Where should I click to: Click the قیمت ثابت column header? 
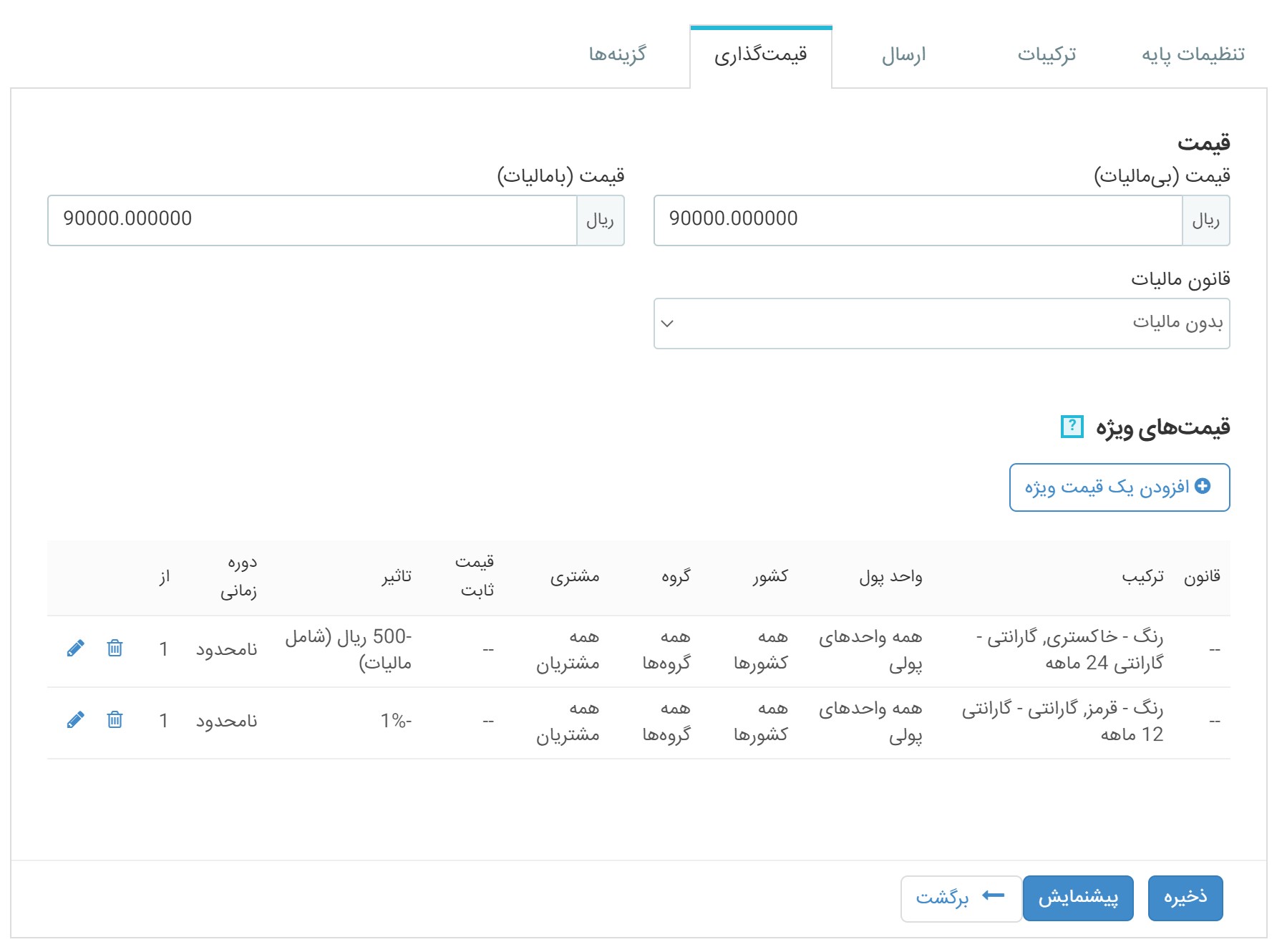(475, 577)
